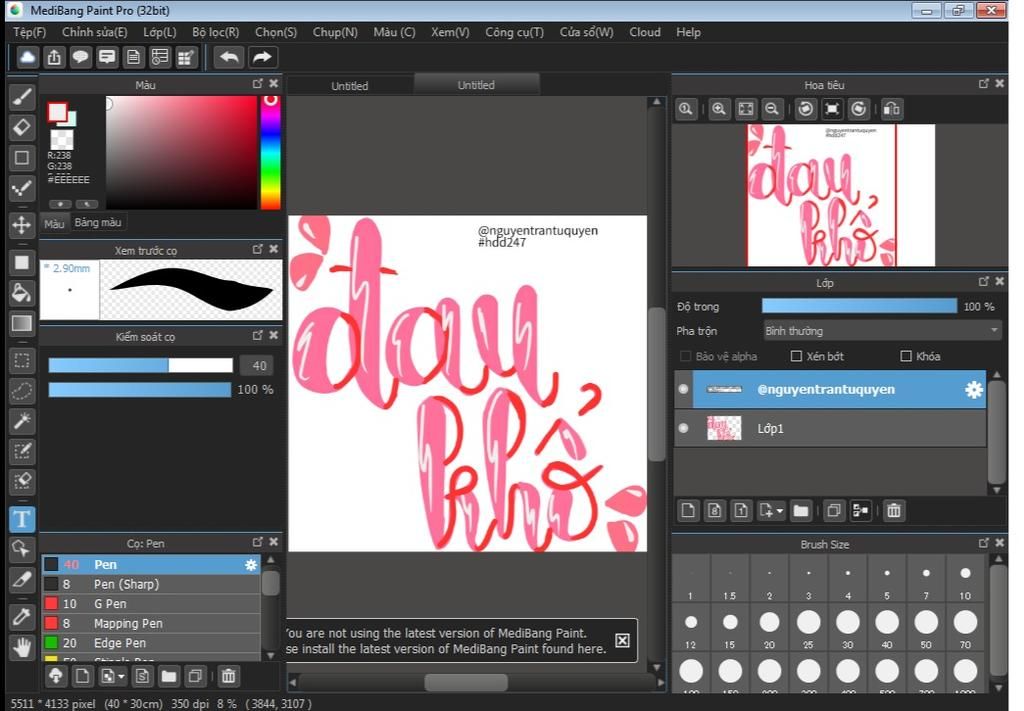
Task: Select the Eraser tool
Action: click(22, 127)
